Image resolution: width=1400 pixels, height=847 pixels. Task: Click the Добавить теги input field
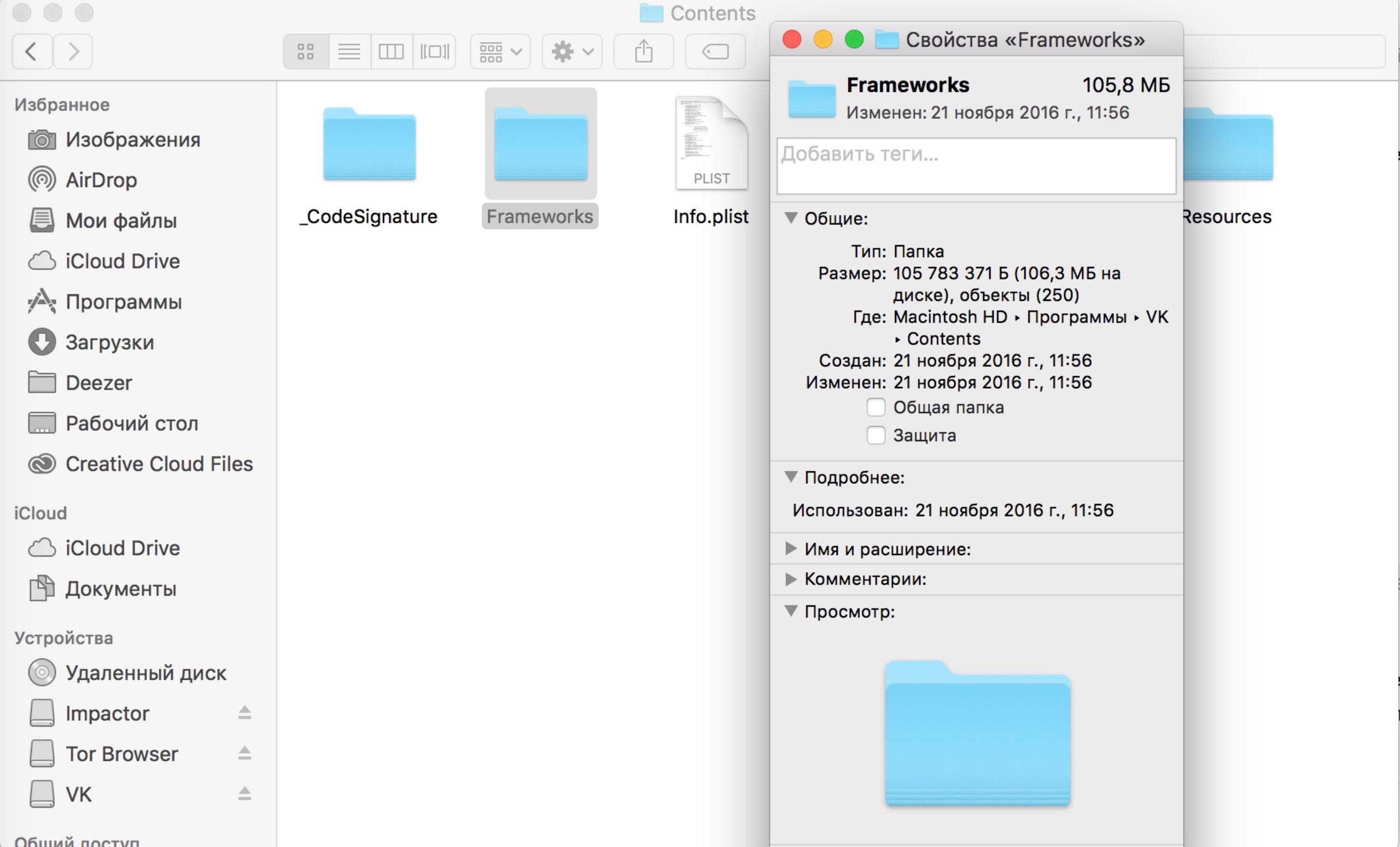[x=976, y=166]
